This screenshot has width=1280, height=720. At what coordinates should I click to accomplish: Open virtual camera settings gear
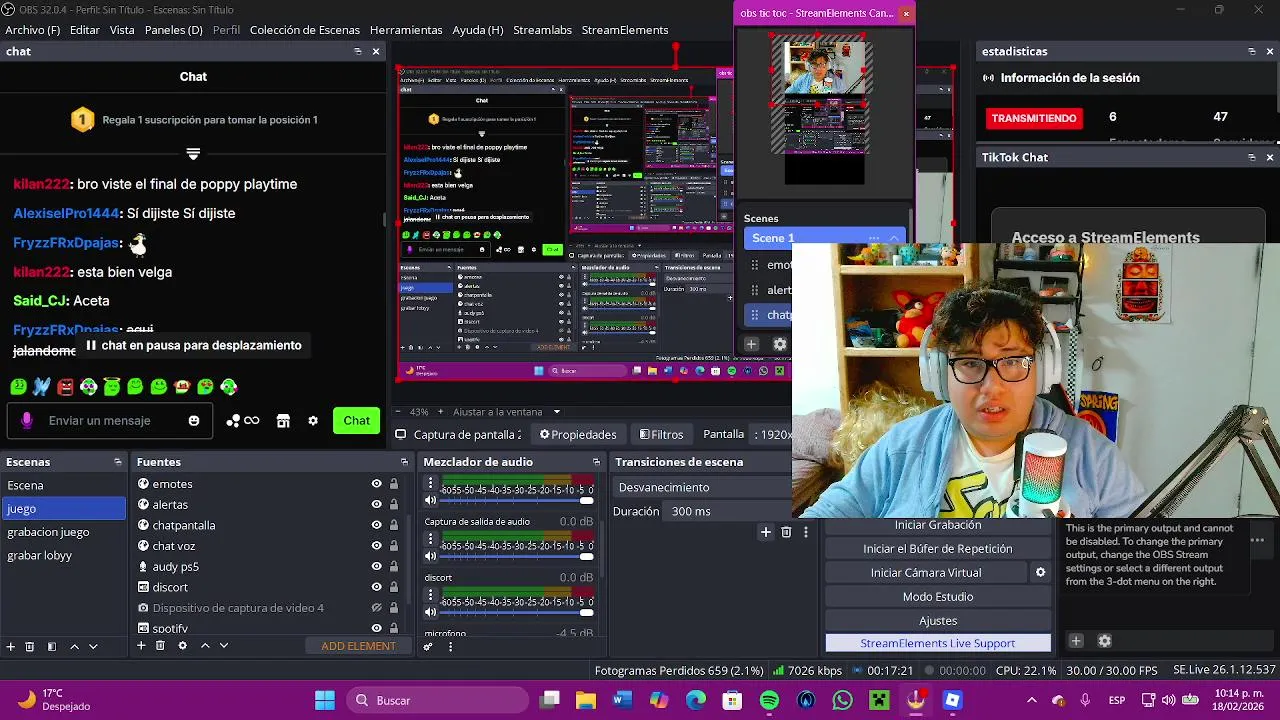coord(1040,573)
